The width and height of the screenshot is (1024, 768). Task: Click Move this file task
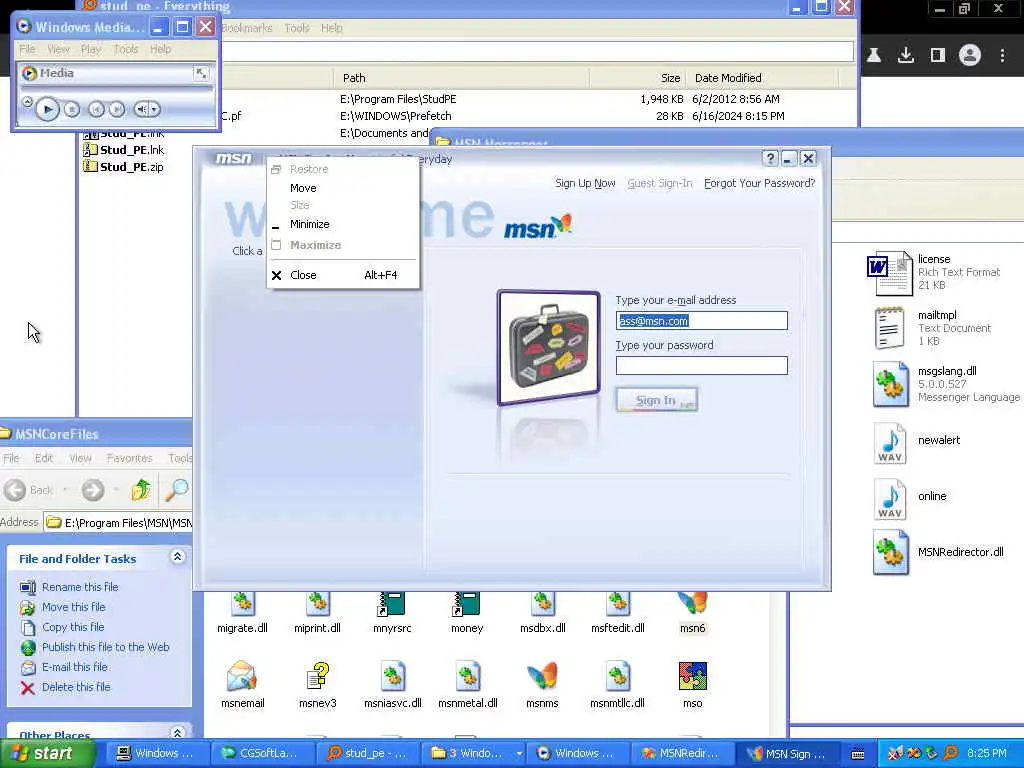73,607
